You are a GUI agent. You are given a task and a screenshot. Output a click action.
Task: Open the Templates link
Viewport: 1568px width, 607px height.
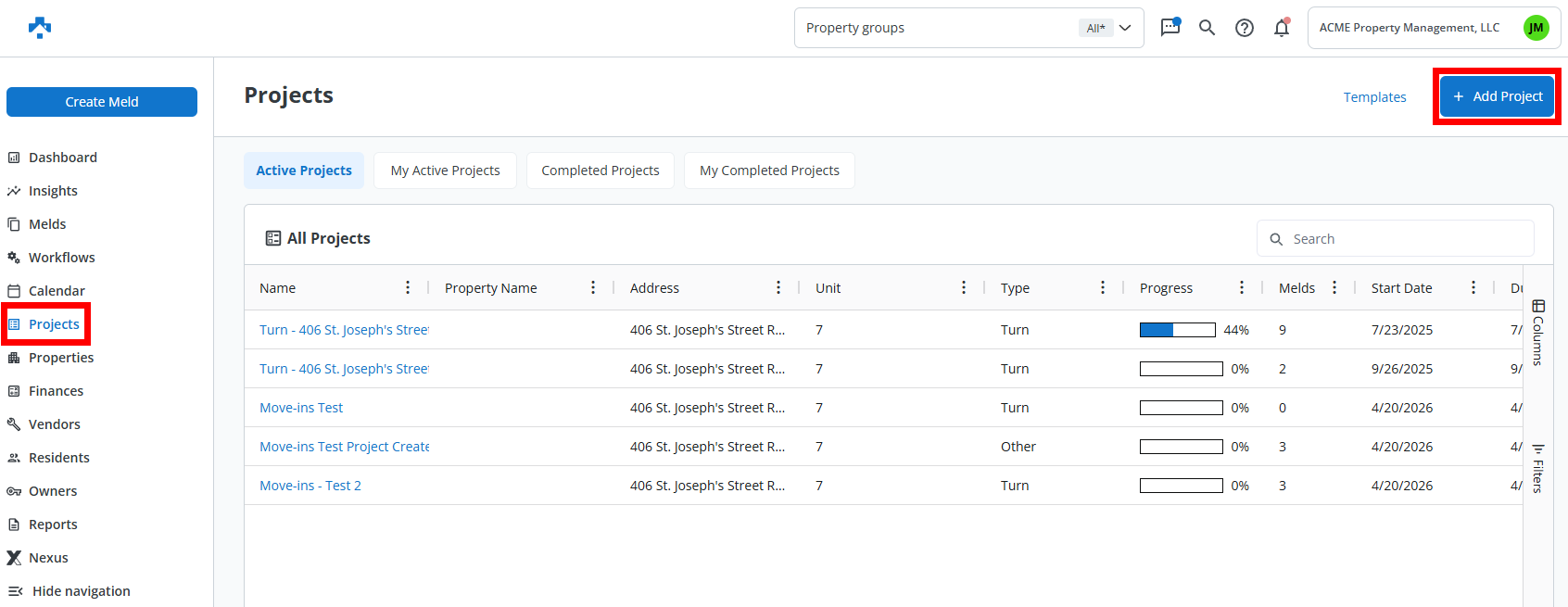coord(1374,97)
